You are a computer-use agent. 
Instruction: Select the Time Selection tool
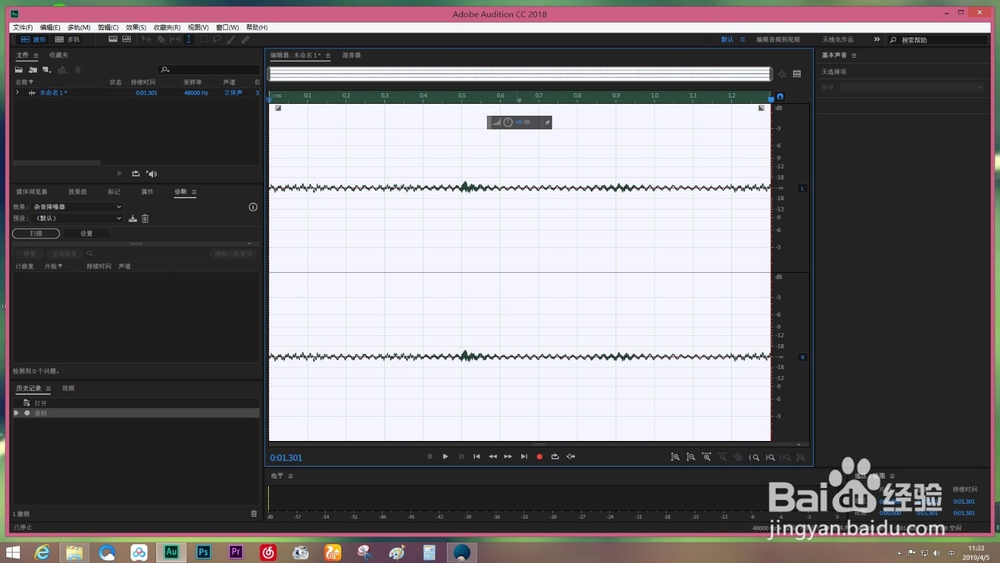tap(189, 40)
